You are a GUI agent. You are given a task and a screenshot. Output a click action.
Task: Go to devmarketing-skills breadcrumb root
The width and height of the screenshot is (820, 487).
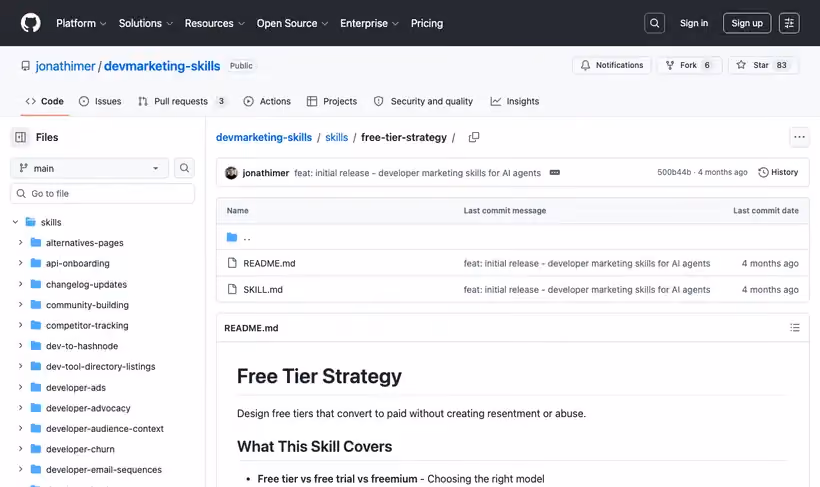click(264, 137)
